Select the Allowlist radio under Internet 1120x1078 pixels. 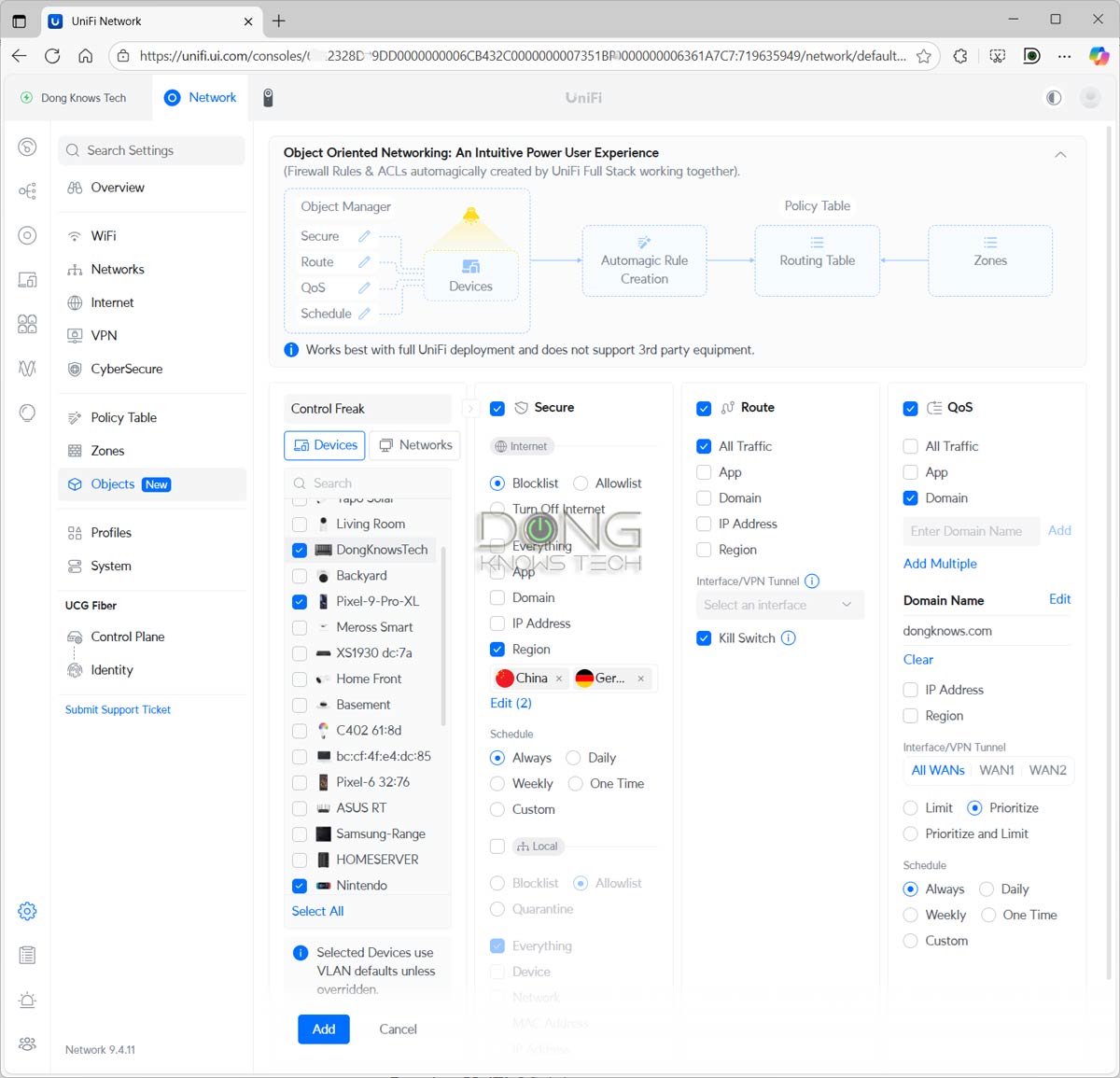pos(581,483)
